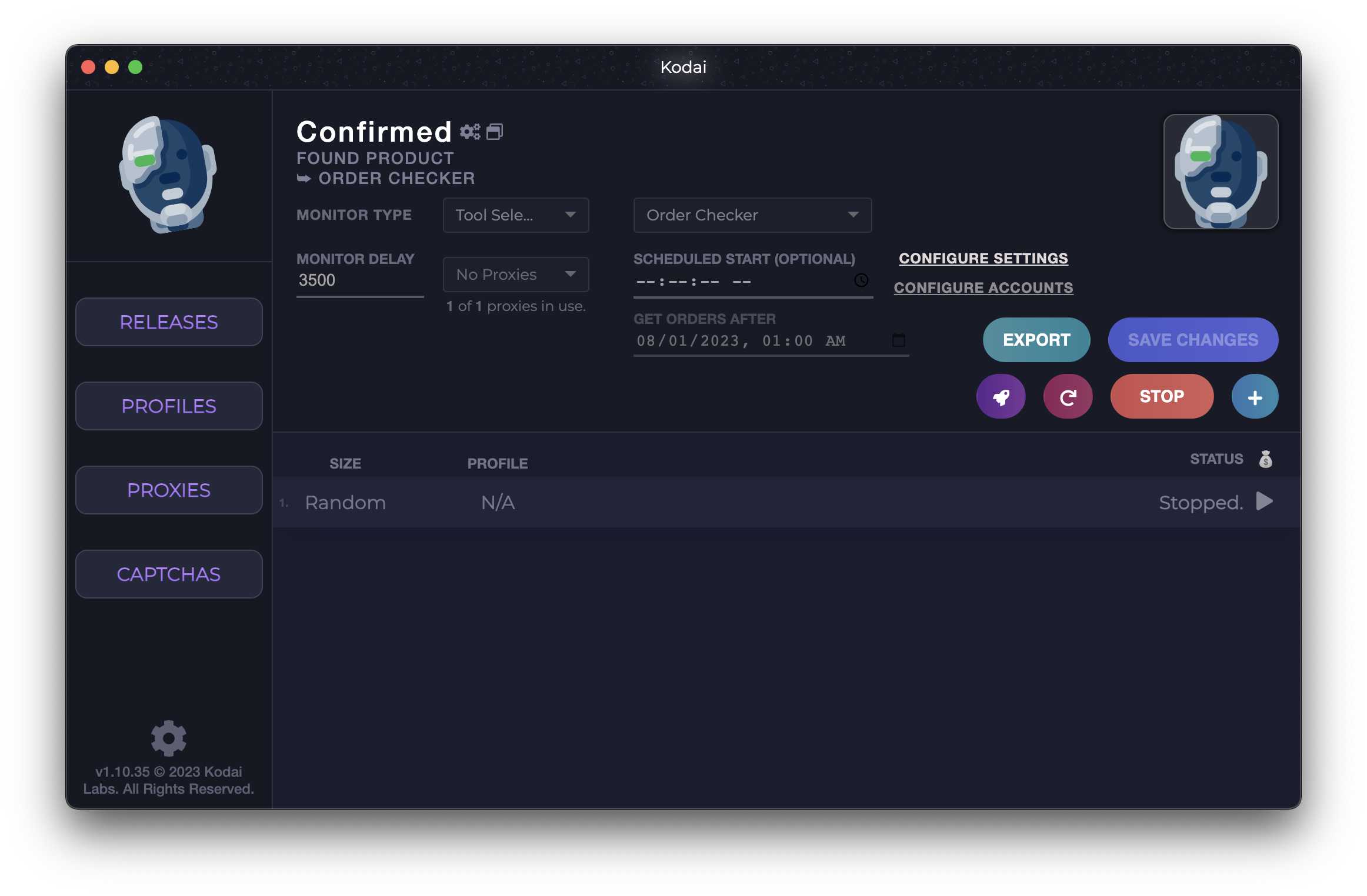Open the No Proxies dropdown
The width and height of the screenshot is (1367, 896).
coord(516,275)
